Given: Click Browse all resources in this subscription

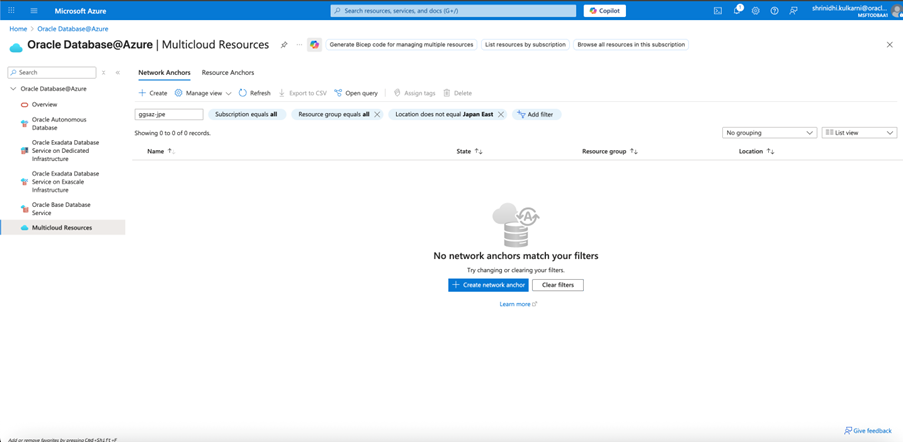Looking at the screenshot, I should pos(631,44).
